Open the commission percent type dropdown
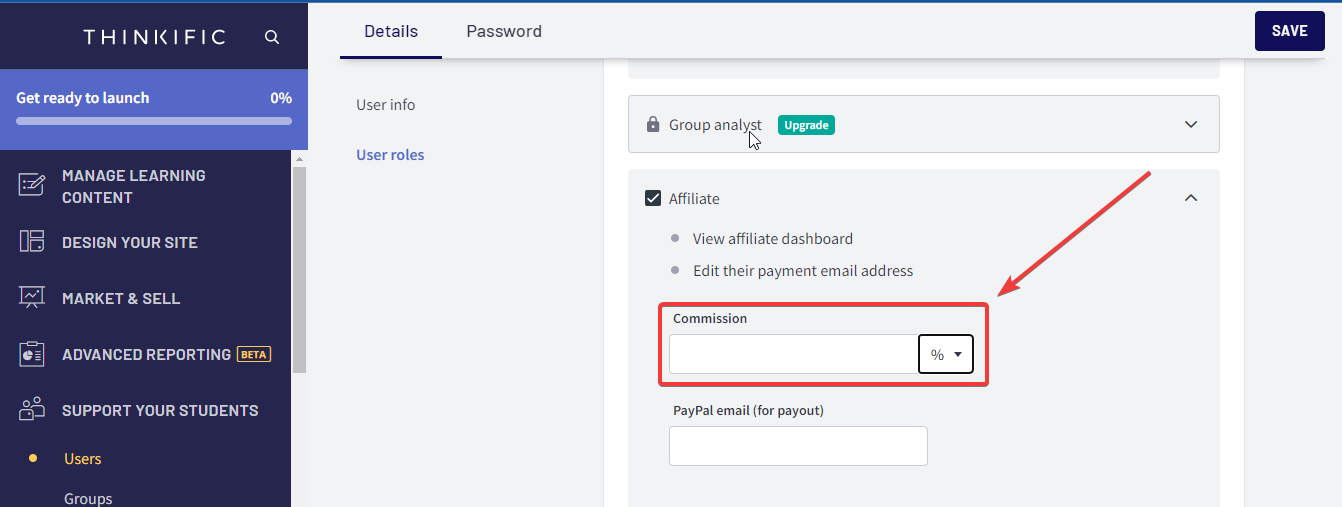 pos(946,354)
